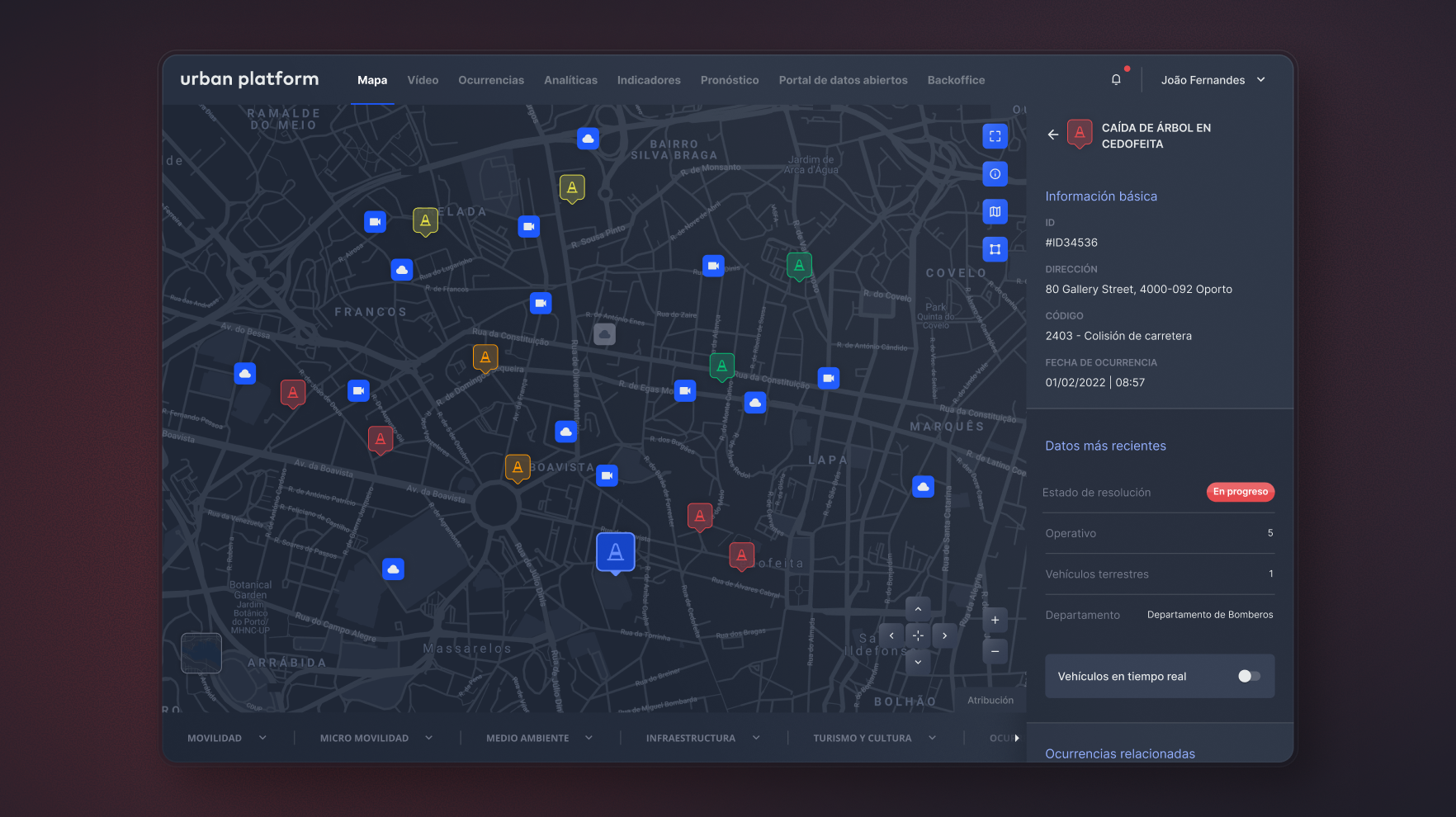The width and height of the screenshot is (1456, 817).
Task: Recenter map with the crosshair button
Action: point(918,635)
